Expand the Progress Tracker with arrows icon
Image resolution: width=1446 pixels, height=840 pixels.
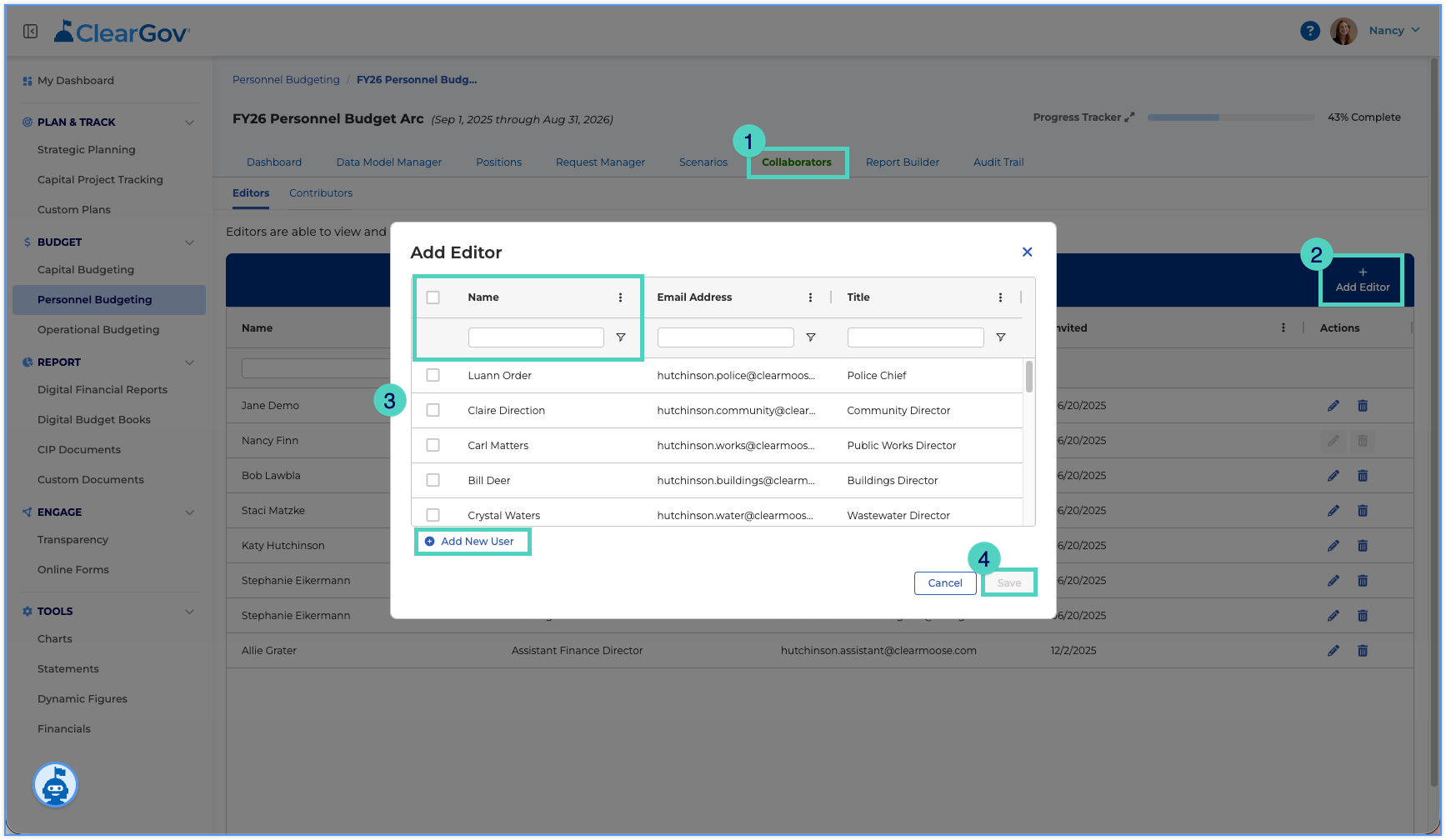point(1129,117)
